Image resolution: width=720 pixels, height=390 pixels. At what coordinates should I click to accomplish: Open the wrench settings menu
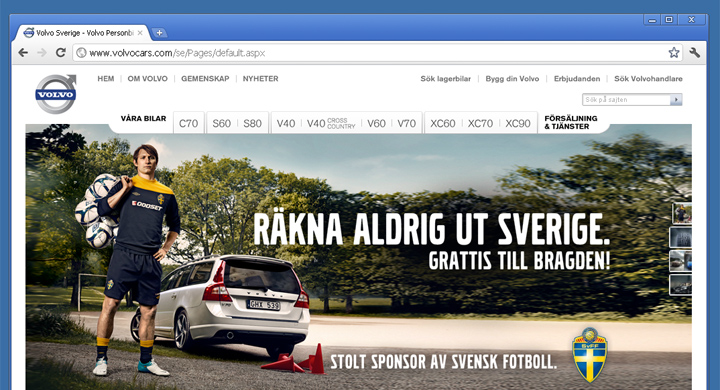[695, 52]
